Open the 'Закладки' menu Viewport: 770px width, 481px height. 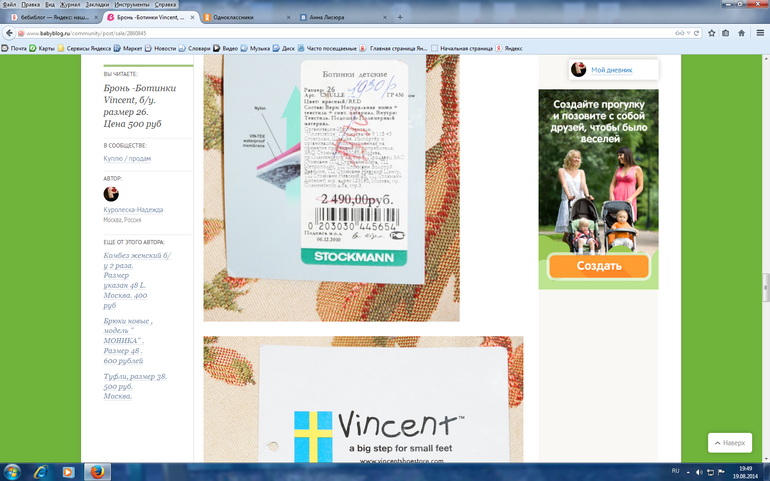click(x=97, y=5)
